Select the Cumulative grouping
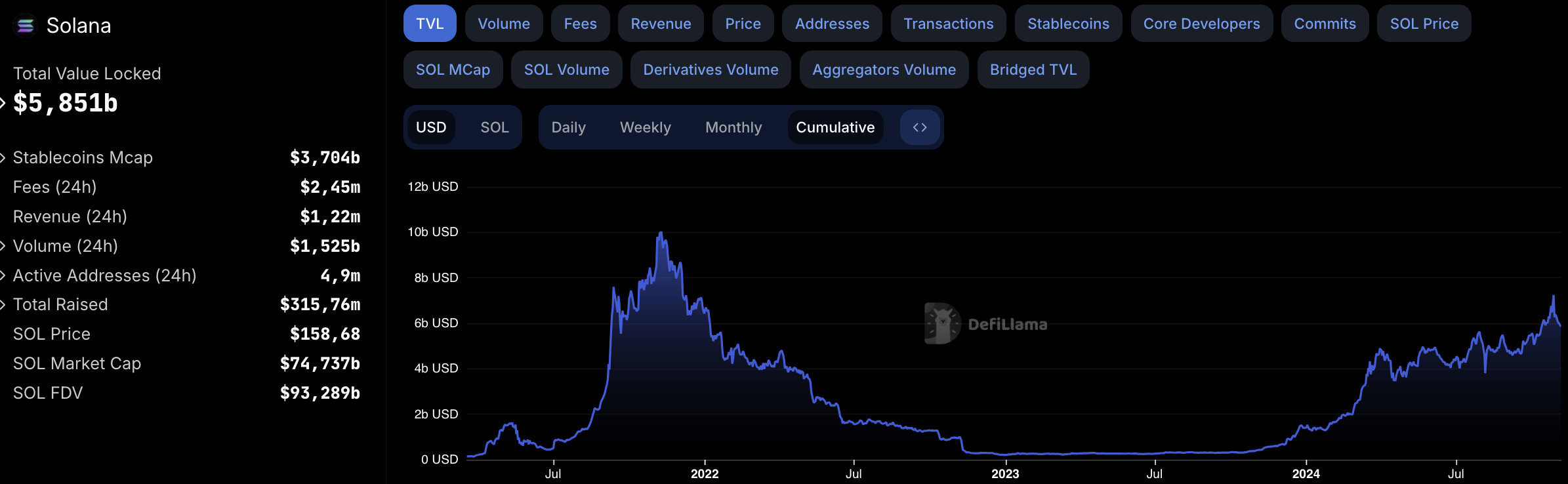Viewport: 1568px width, 484px height. [x=835, y=127]
